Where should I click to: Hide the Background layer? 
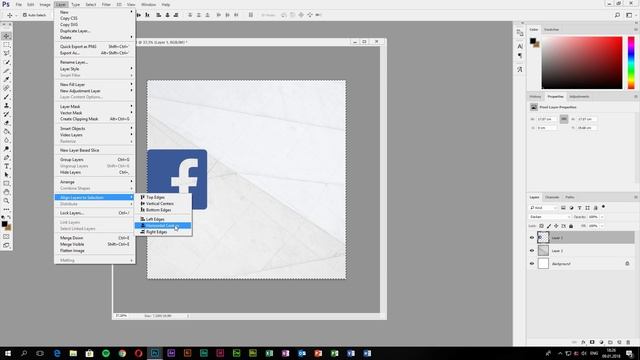coord(532,264)
